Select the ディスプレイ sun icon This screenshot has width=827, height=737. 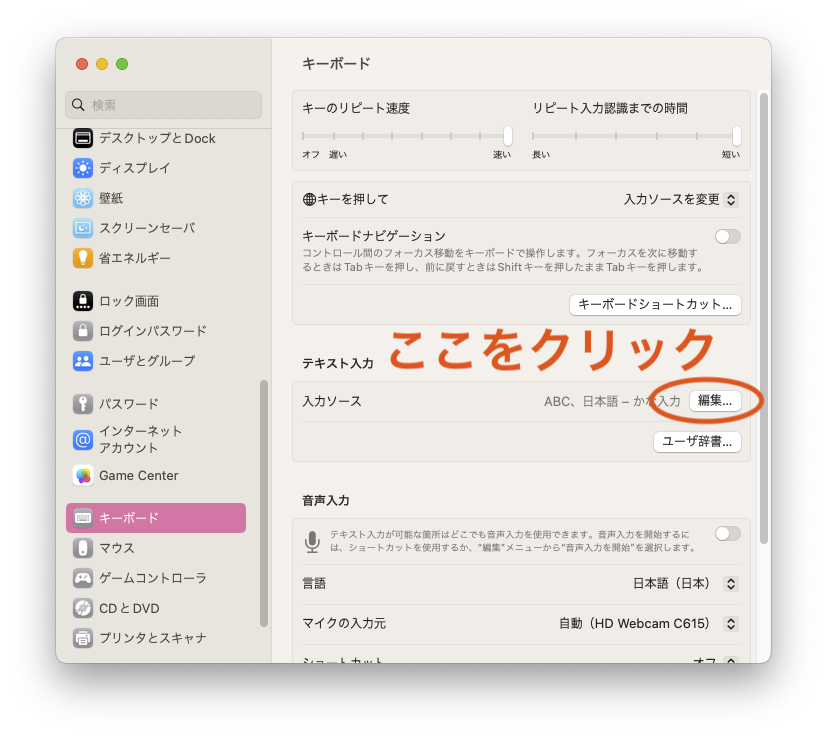(x=83, y=168)
